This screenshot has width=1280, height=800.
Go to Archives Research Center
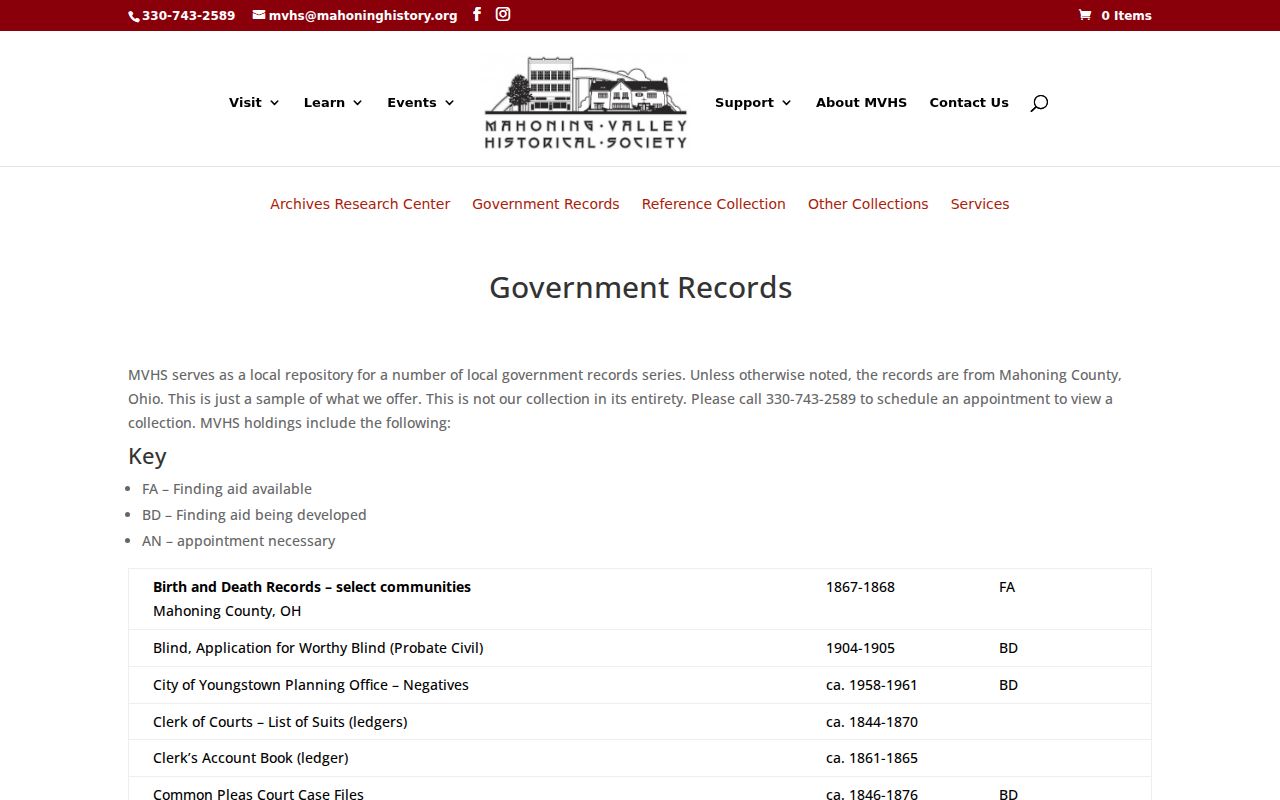360,204
